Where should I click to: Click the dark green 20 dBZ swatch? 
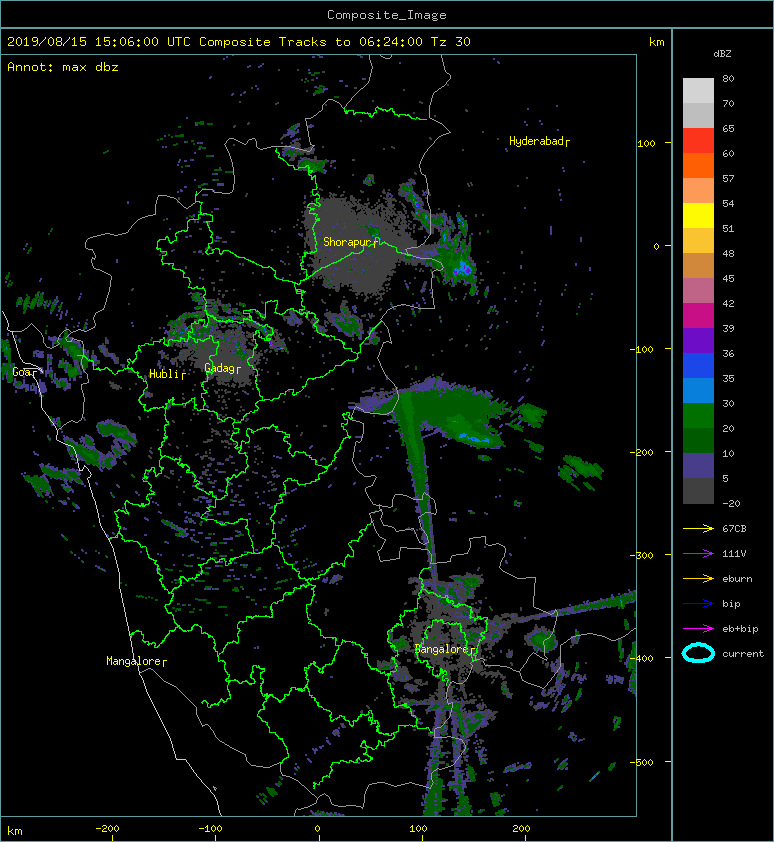[698, 440]
